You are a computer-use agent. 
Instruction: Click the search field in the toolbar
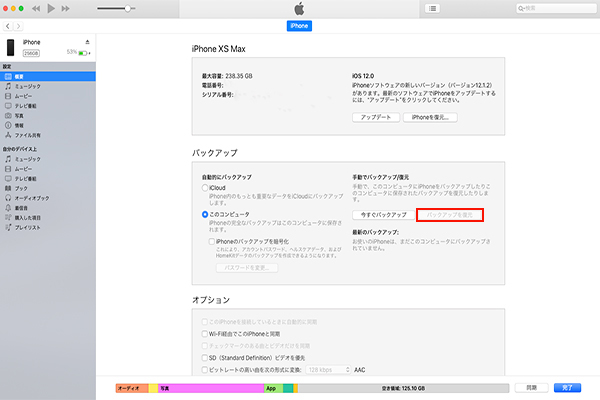556,8
